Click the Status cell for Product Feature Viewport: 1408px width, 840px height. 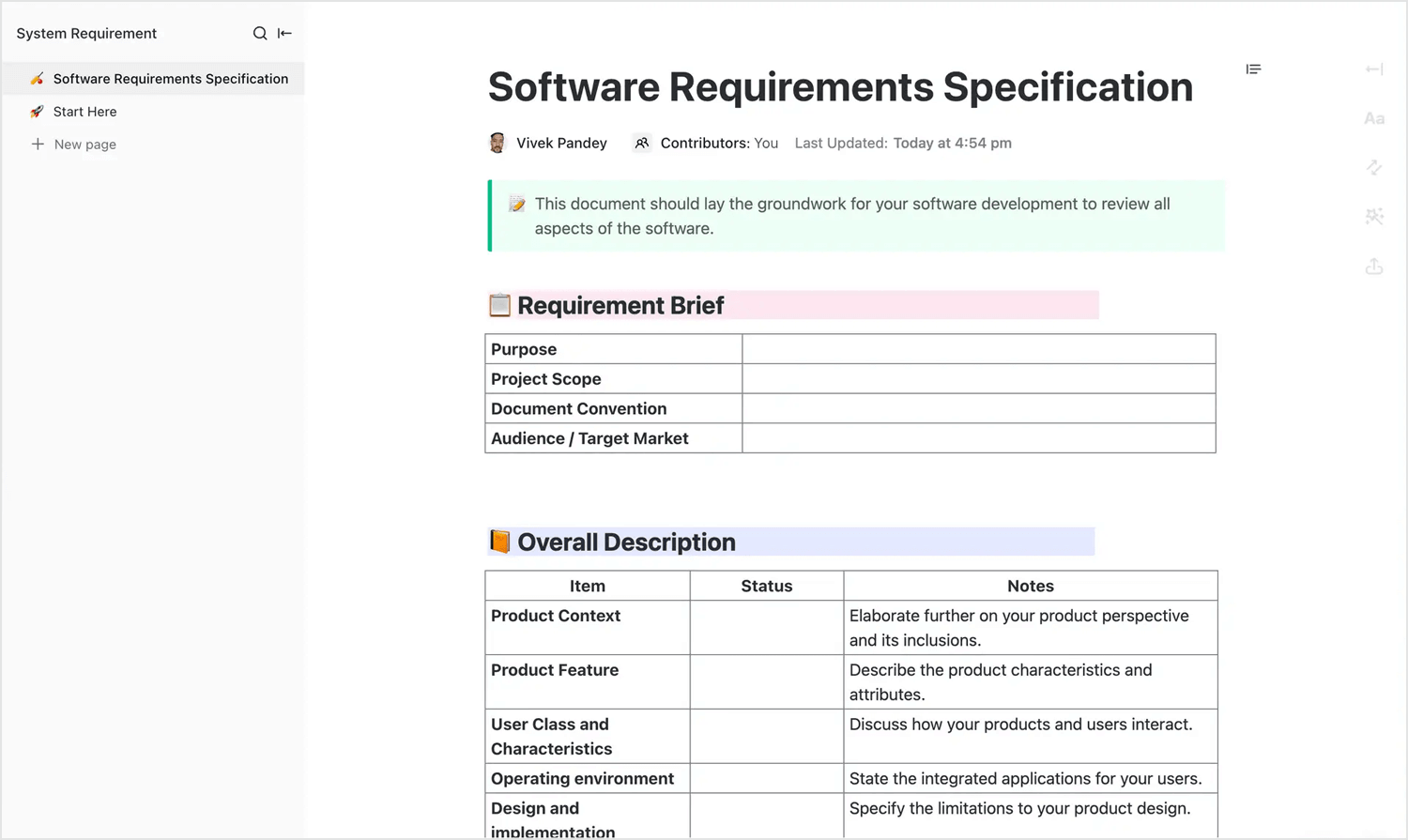tap(767, 682)
